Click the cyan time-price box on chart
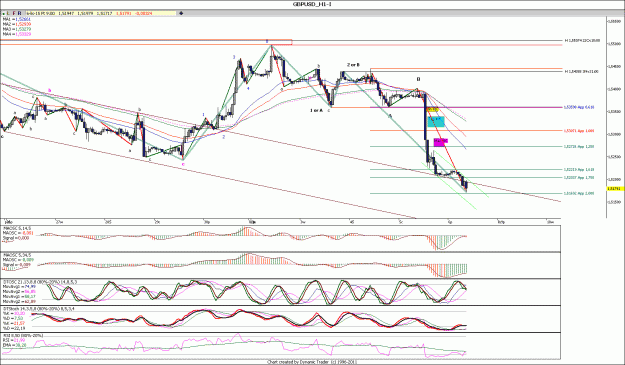Viewport: 625px width, 365px height. tap(436, 122)
